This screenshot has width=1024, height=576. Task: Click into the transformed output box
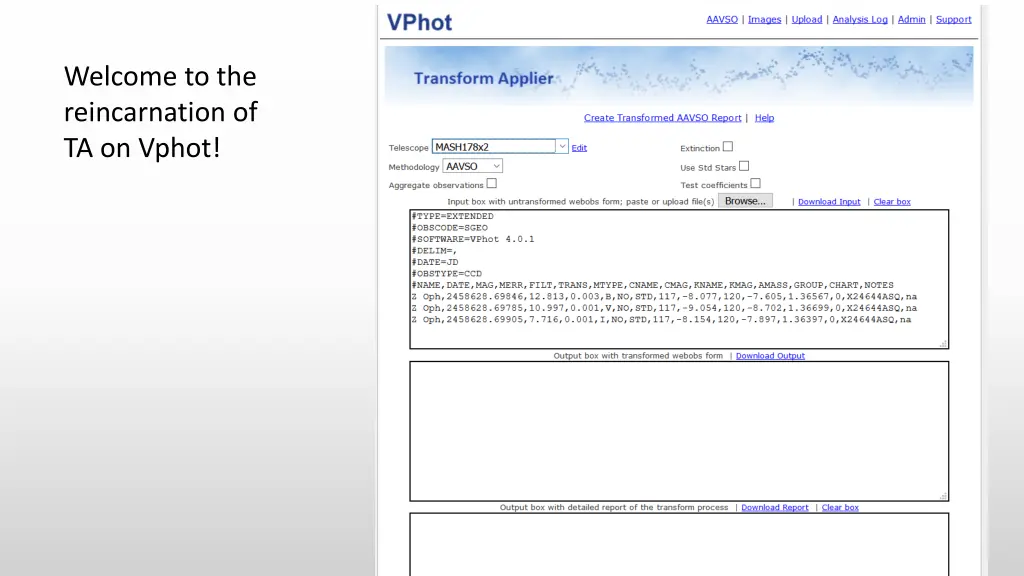(x=679, y=432)
